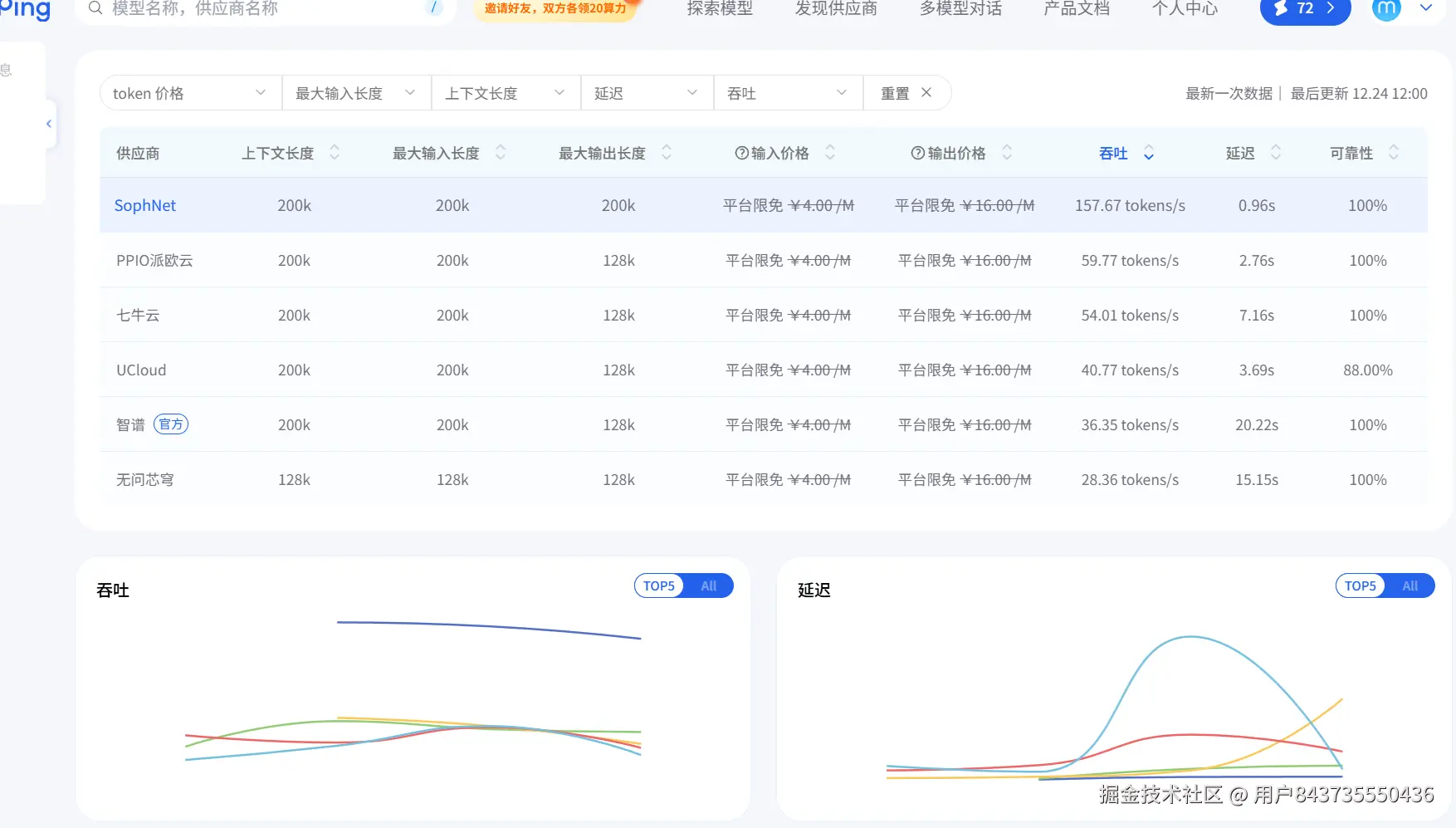Sort by 最大输入长度 column arrows
1456x828 pixels.
501,153
